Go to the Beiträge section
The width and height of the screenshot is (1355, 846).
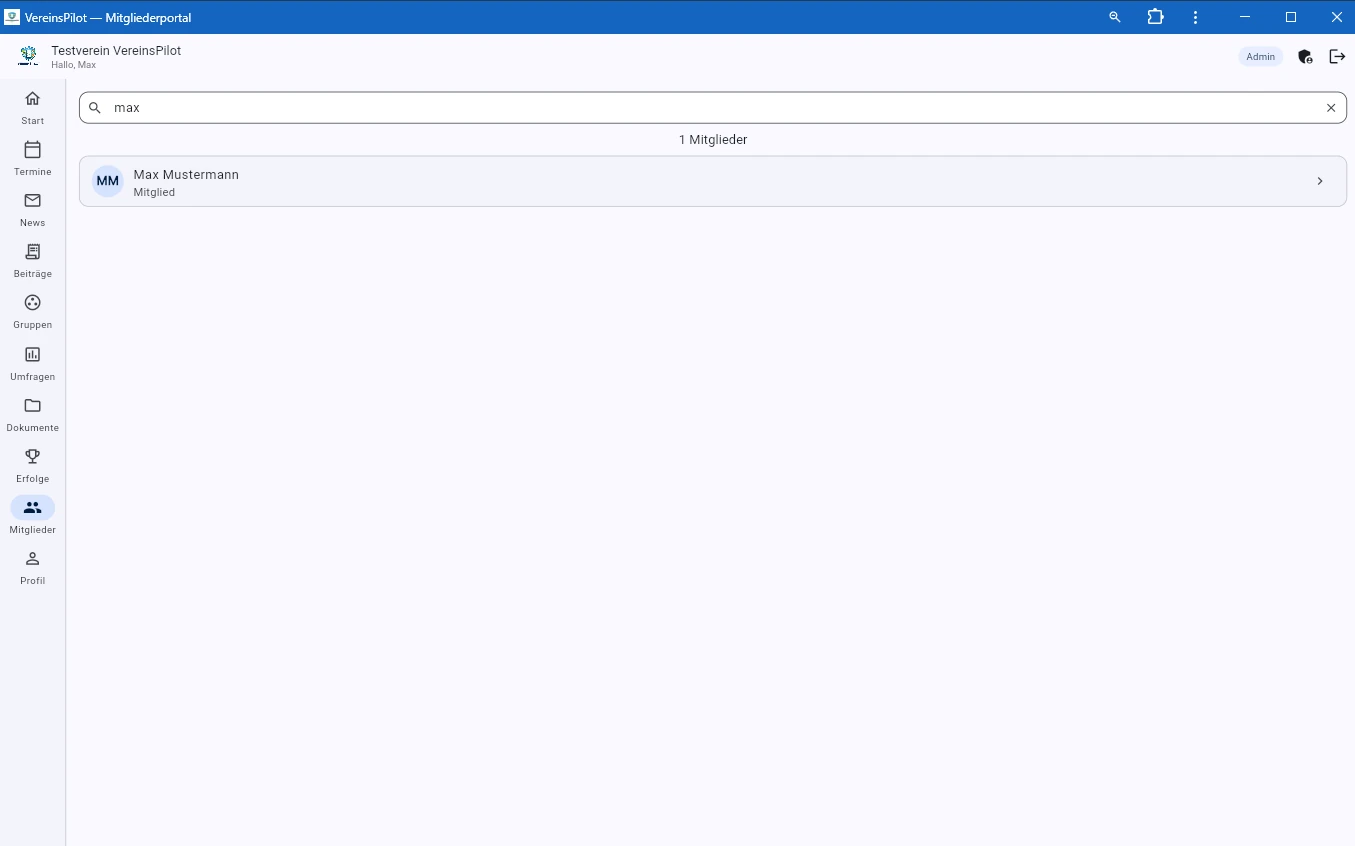tap(32, 260)
